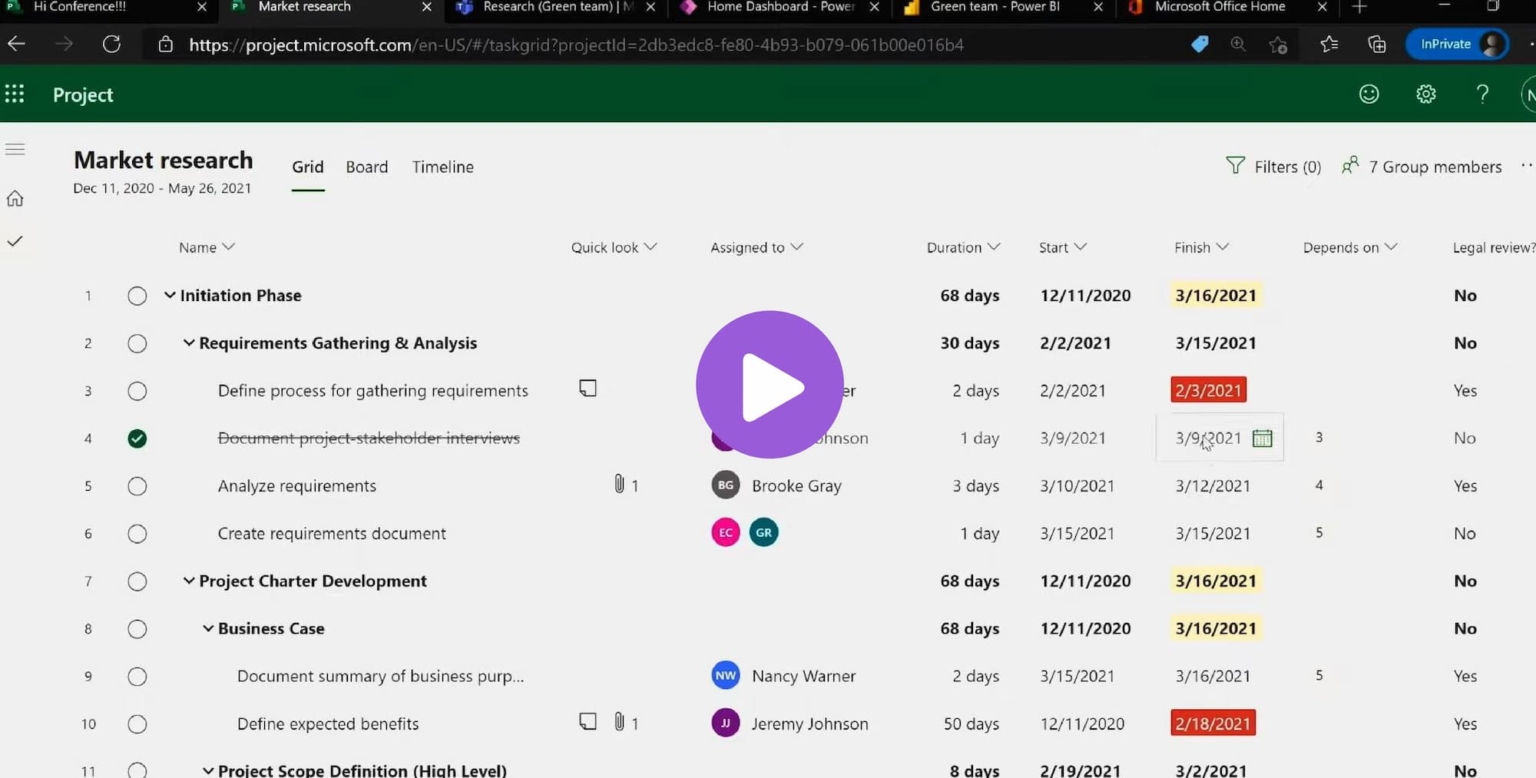Open the home icon in sidebar
Viewport: 1536px width, 778px height.
pos(15,198)
